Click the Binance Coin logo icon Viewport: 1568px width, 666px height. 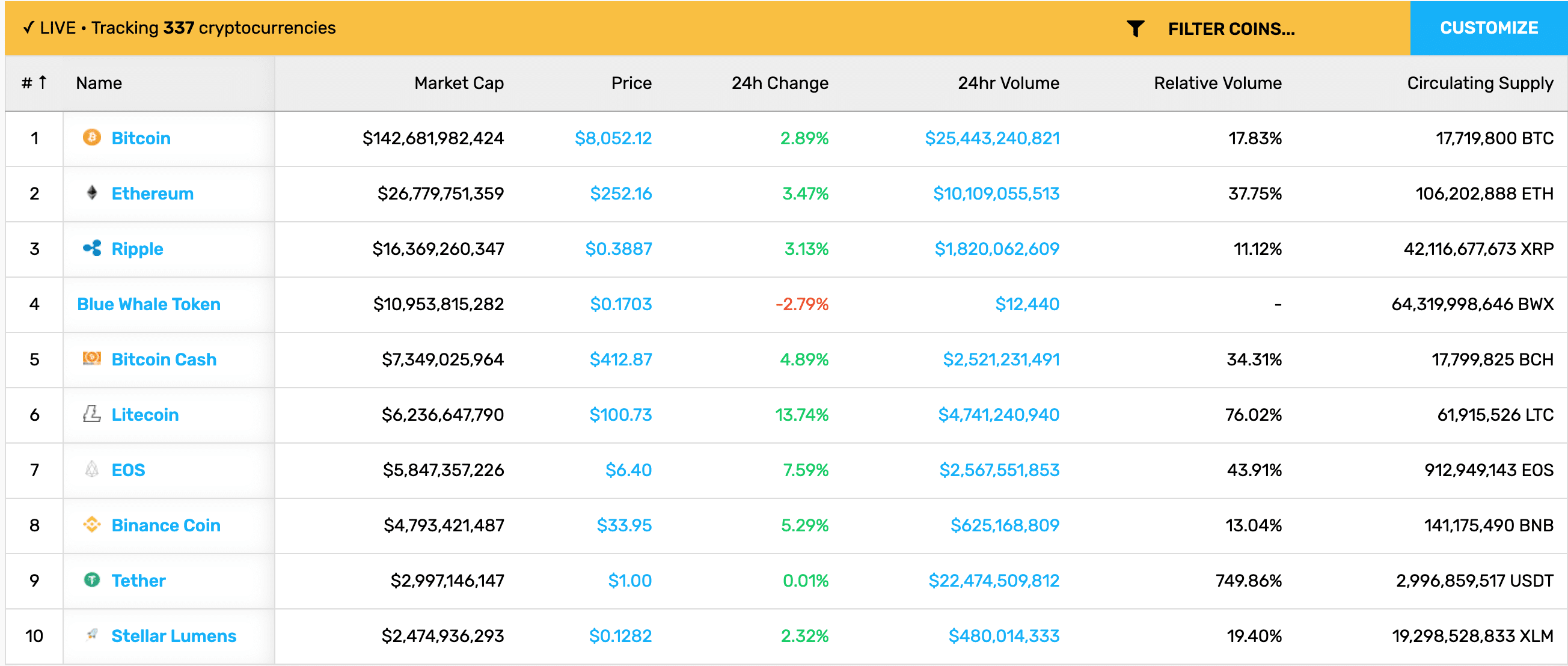click(x=92, y=525)
